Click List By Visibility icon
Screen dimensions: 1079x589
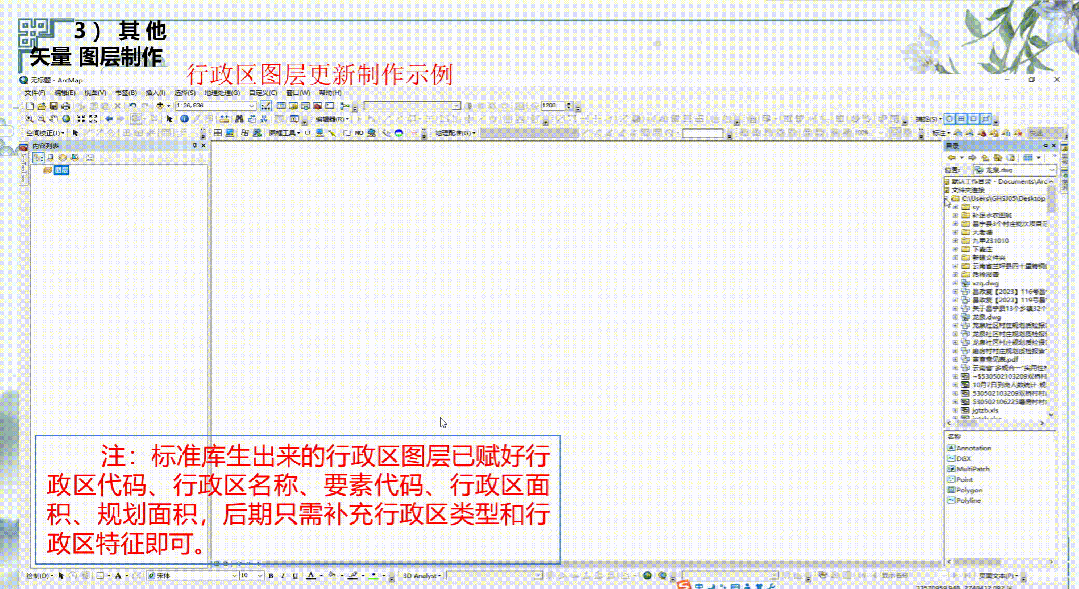[x=63, y=158]
